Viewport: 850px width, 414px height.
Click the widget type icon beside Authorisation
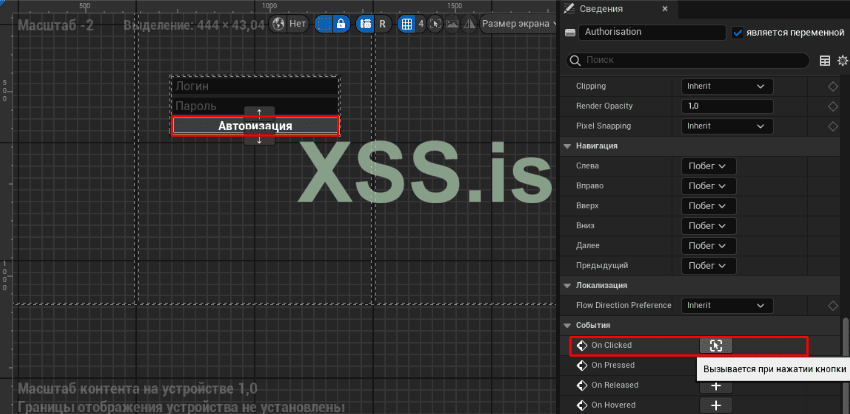pyautogui.click(x=570, y=33)
